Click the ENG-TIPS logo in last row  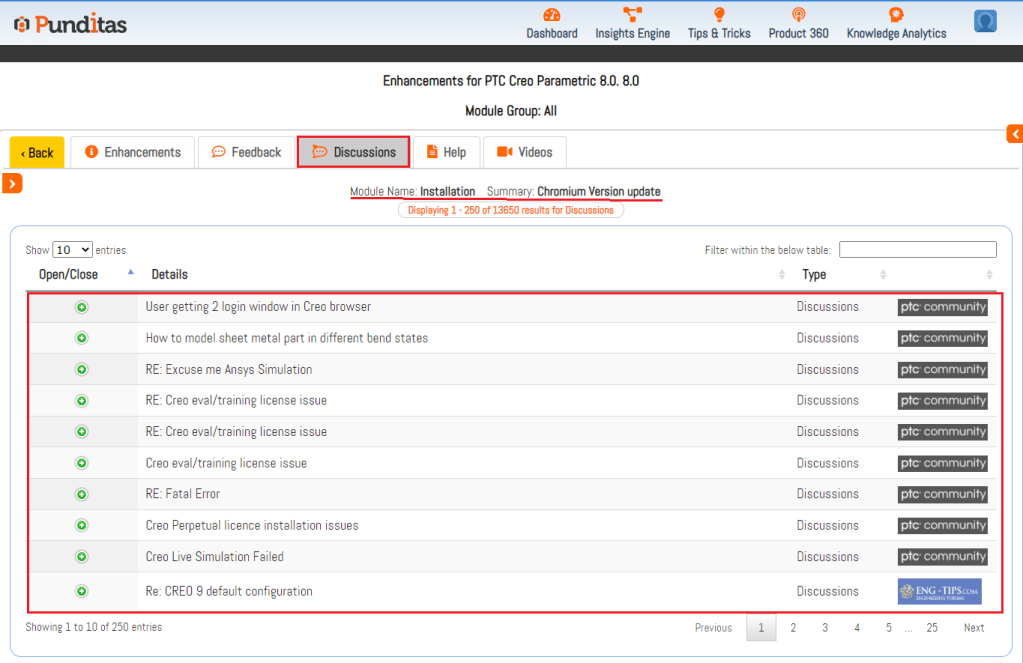point(939,591)
